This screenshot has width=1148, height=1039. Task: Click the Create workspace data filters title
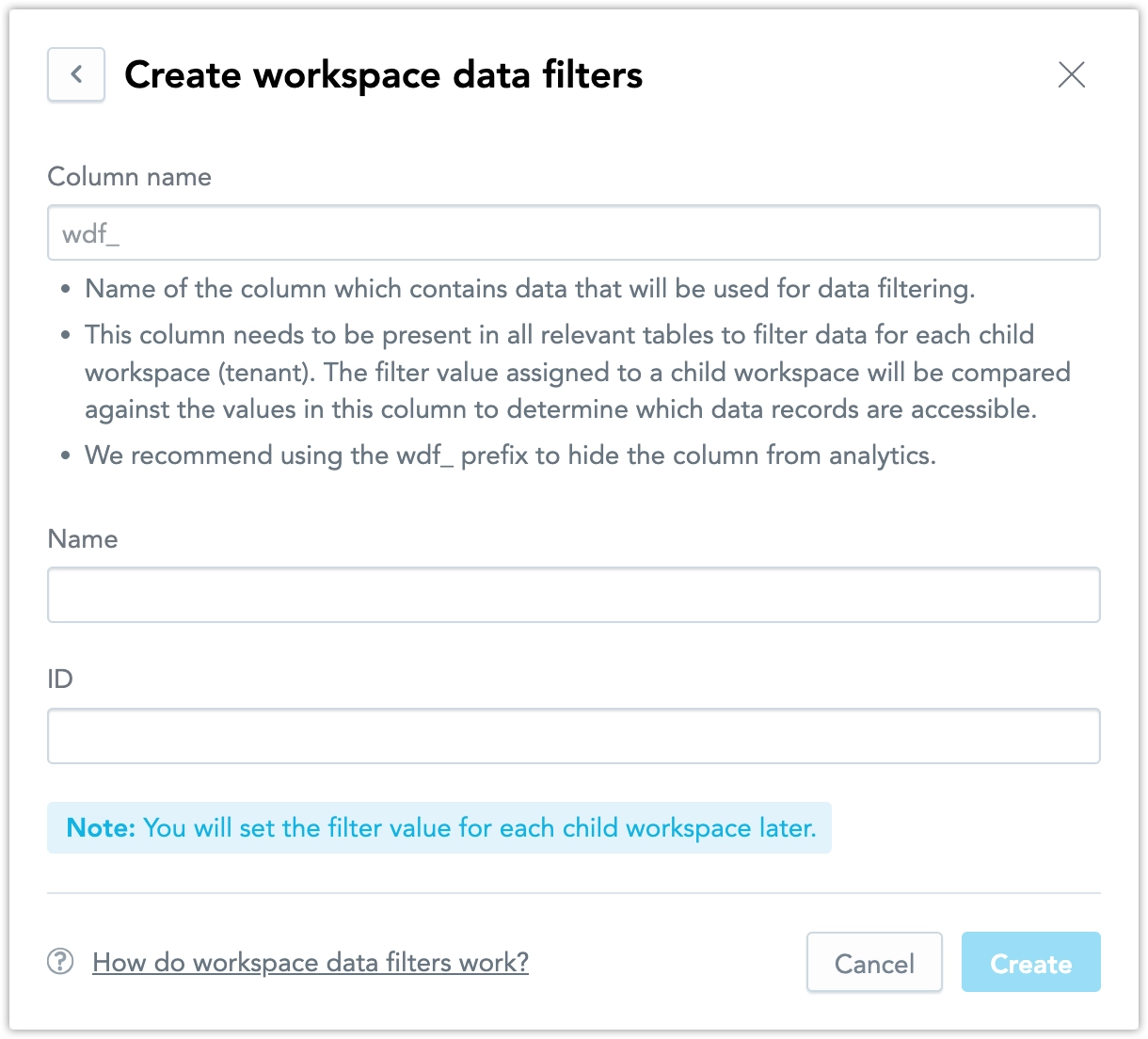point(384,74)
